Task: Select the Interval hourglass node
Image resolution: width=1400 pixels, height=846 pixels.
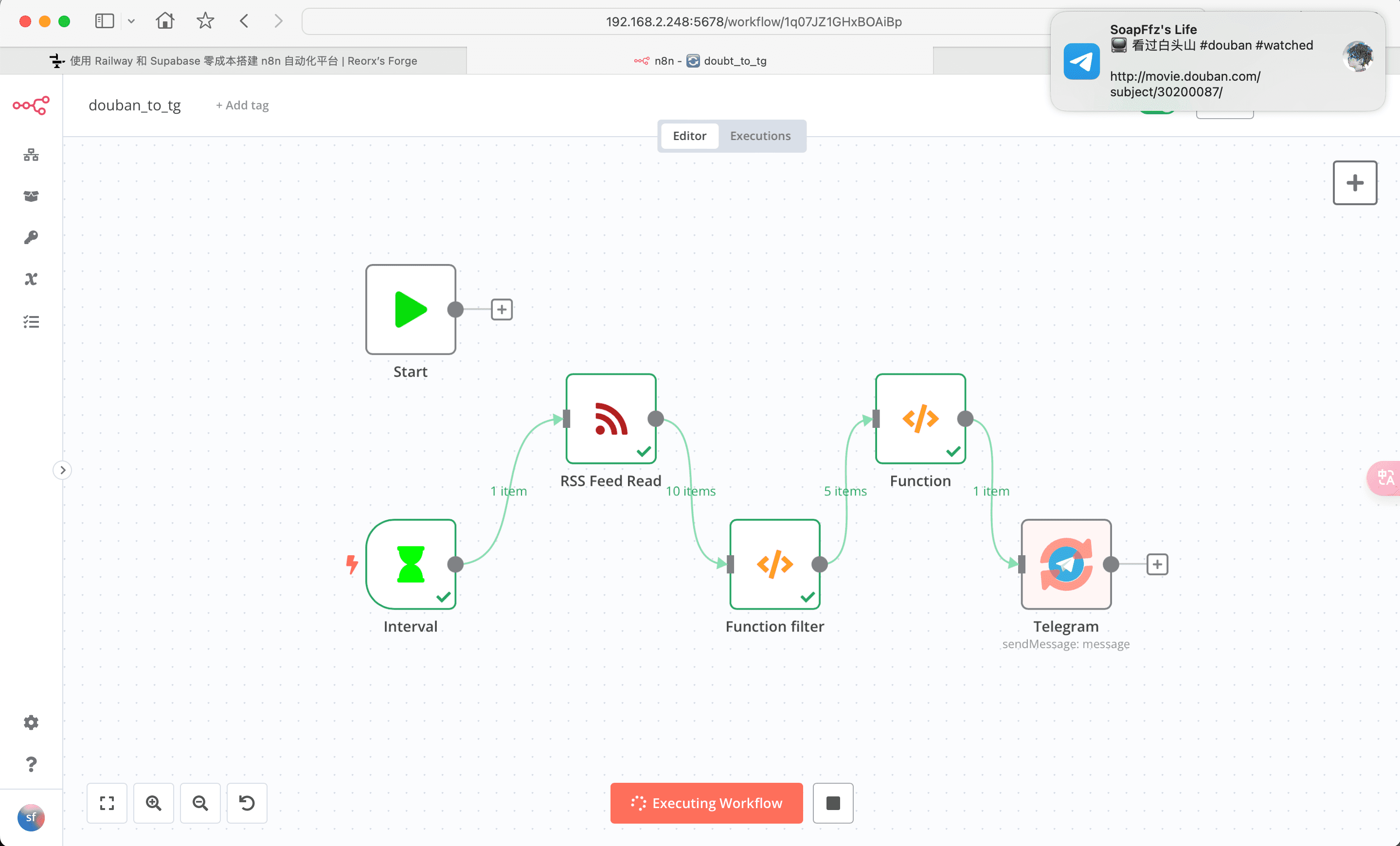Action: click(411, 564)
